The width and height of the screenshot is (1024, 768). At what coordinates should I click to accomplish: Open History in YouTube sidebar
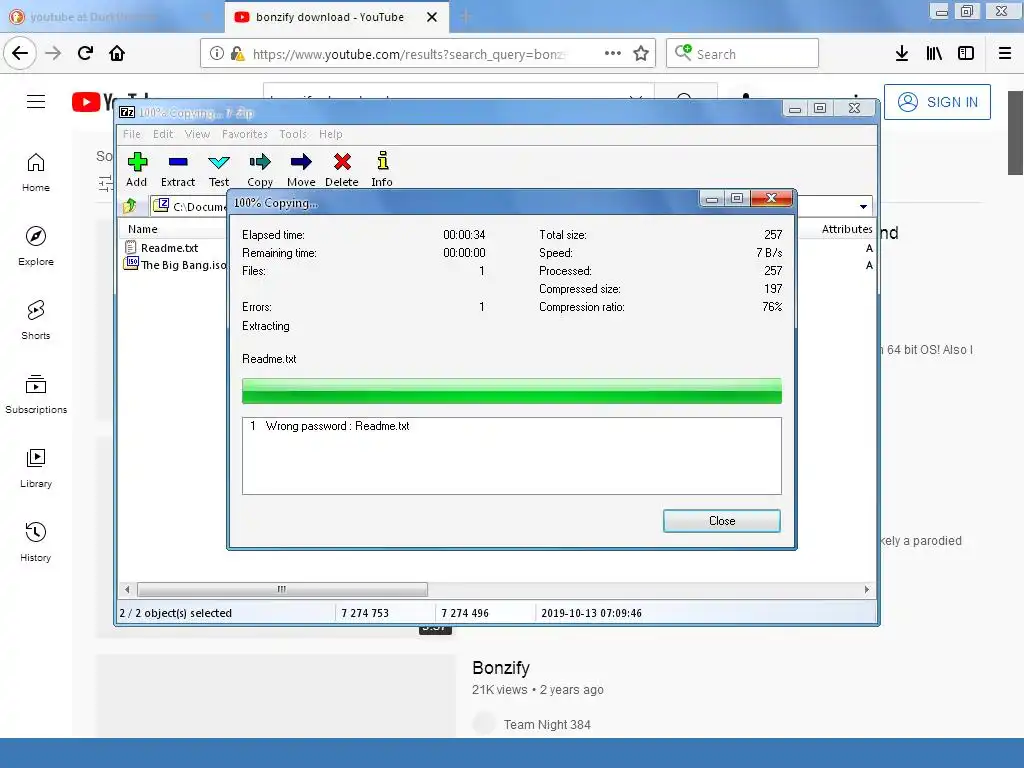pyautogui.click(x=36, y=542)
